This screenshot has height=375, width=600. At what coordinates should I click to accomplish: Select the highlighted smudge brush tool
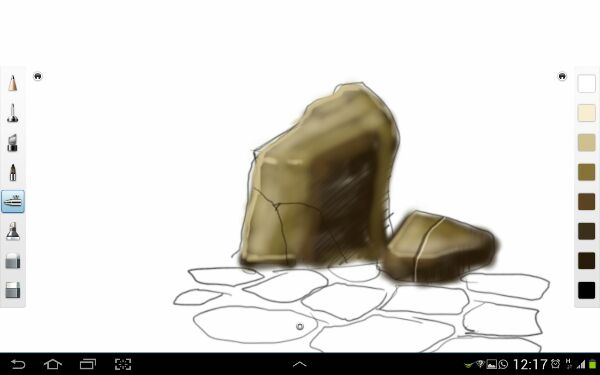[x=13, y=201]
